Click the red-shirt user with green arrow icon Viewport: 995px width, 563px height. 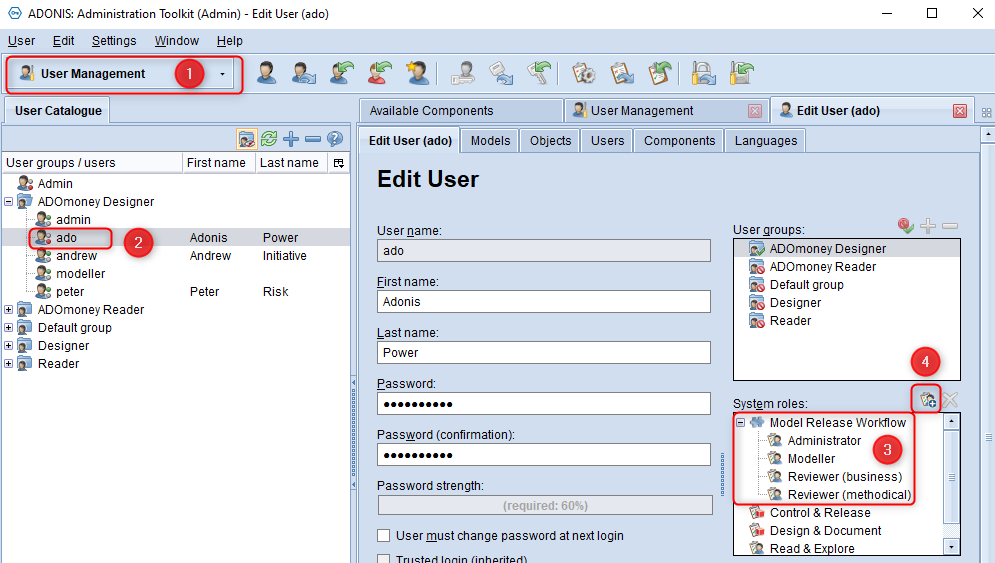379,73
